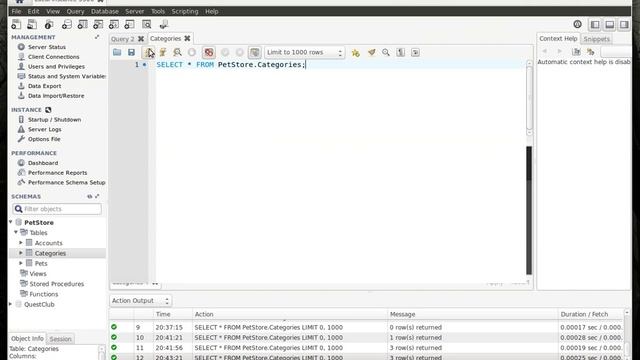640x360 pixels.
Task: Save the script with the floppy disk icon
Action: click(131, 52)
